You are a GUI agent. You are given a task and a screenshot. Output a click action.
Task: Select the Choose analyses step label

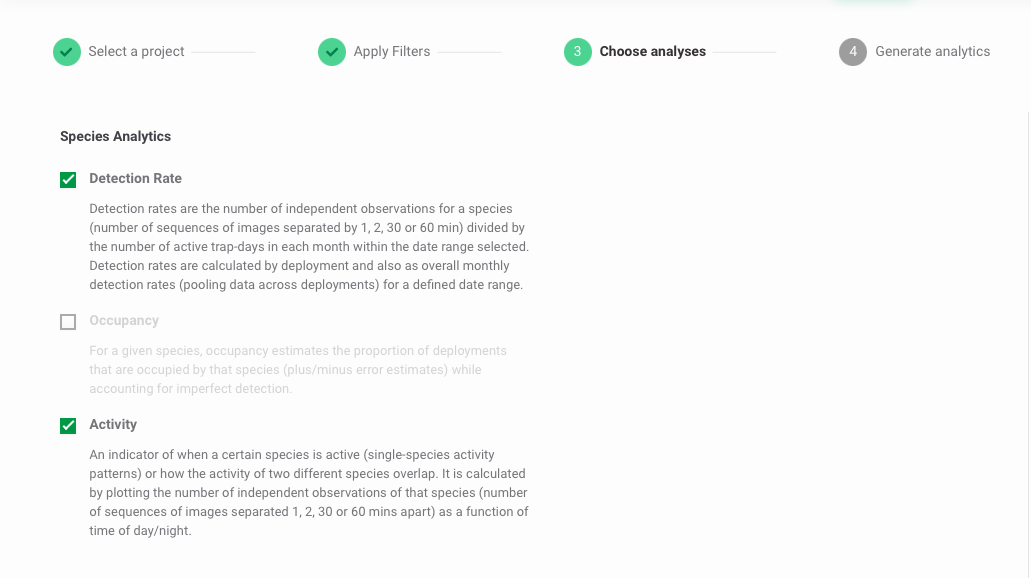coord(652,51)
